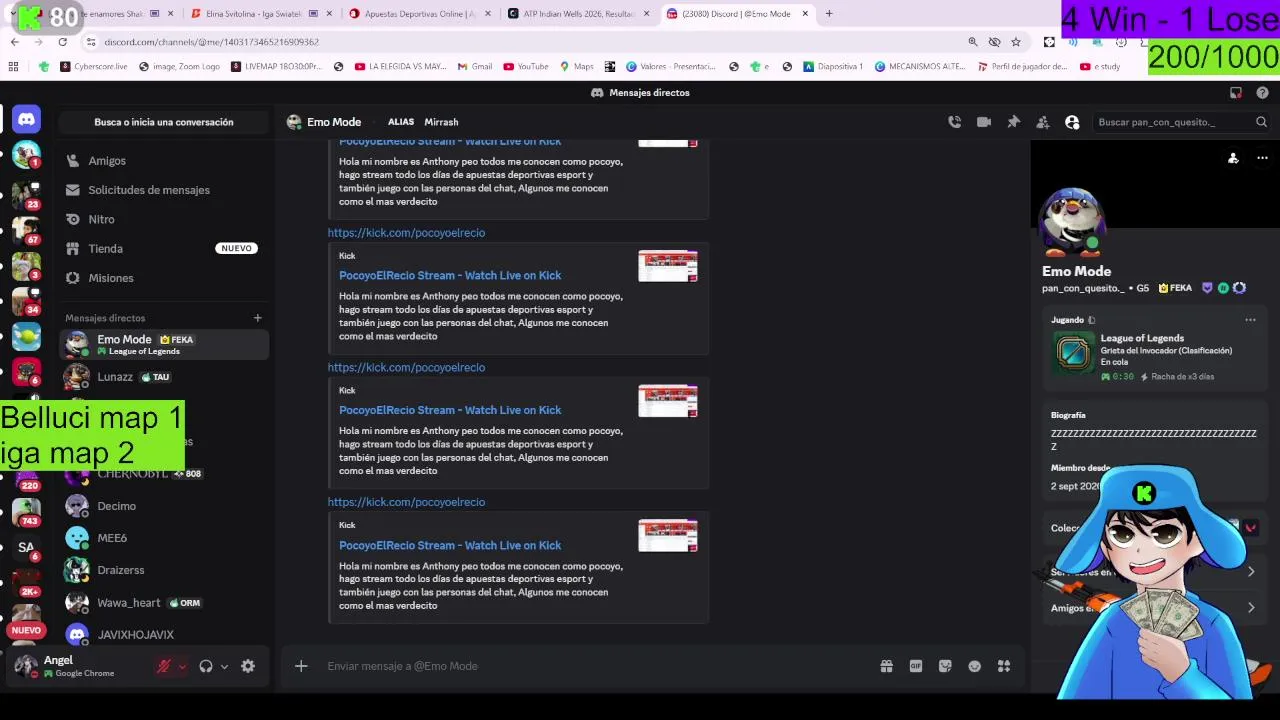Open the Gmail bookmark
Screen dimensions: 1280x720
475,67
